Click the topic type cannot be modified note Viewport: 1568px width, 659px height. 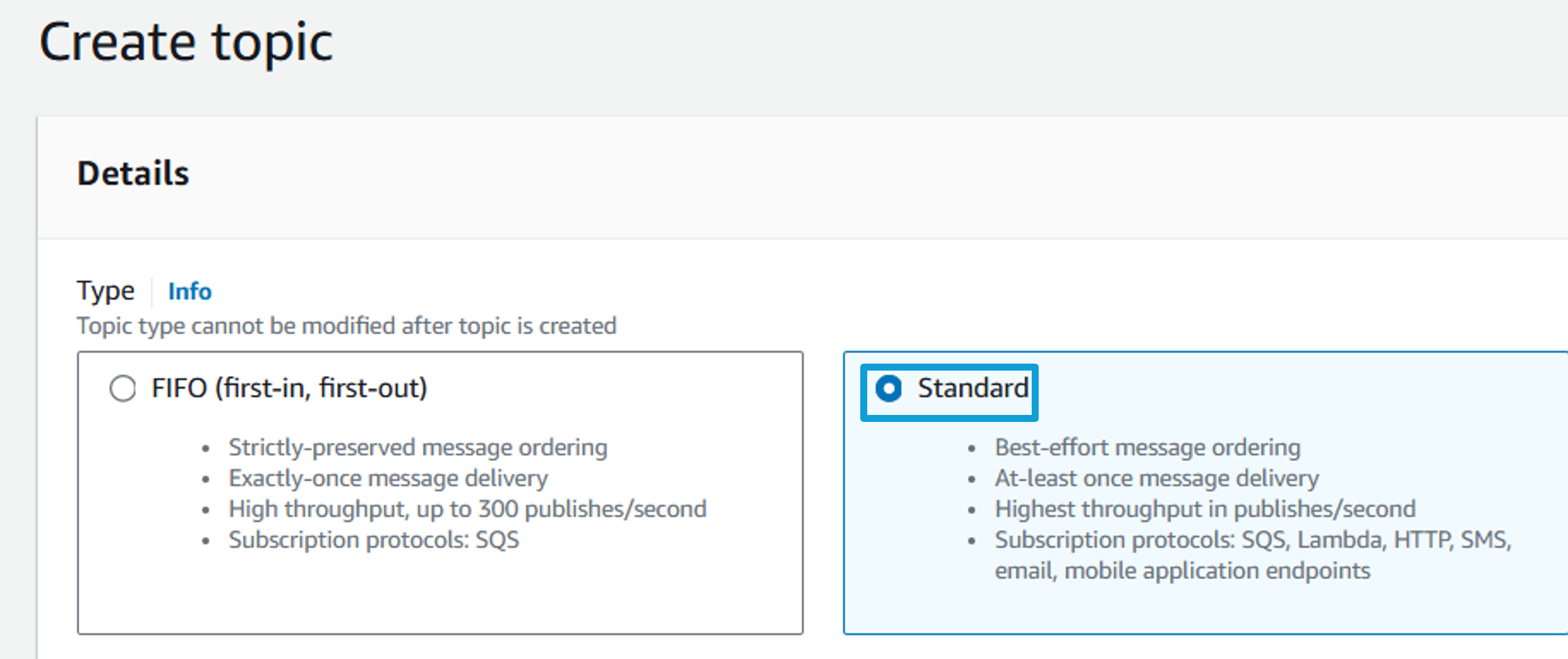pos(346,326)
